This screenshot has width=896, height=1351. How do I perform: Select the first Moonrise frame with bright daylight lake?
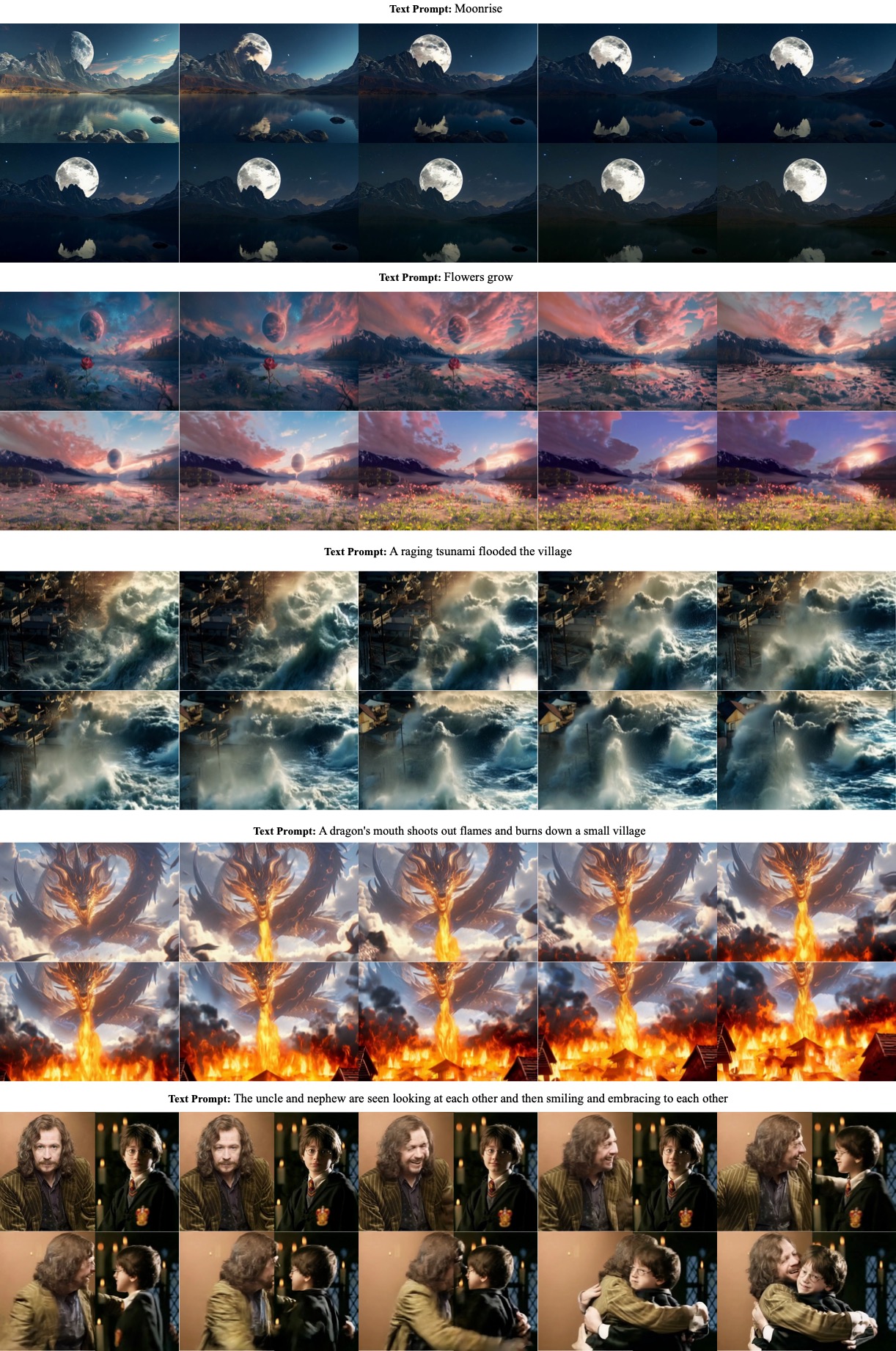click(89, 83)
